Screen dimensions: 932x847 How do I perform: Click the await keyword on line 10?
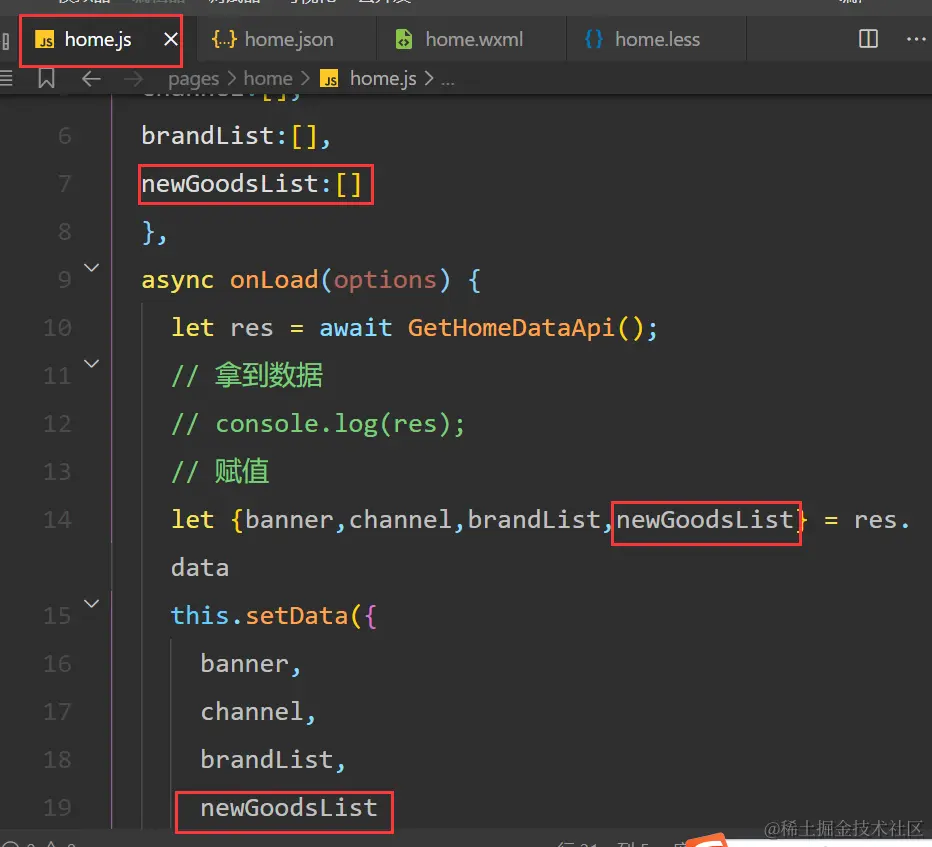coord(355,328)
